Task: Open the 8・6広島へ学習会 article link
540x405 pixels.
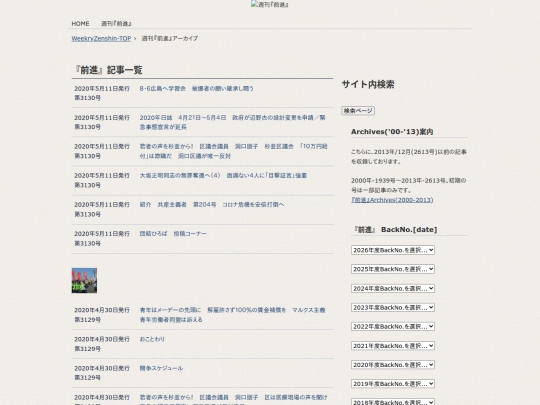Action: (x=196, y=89)
